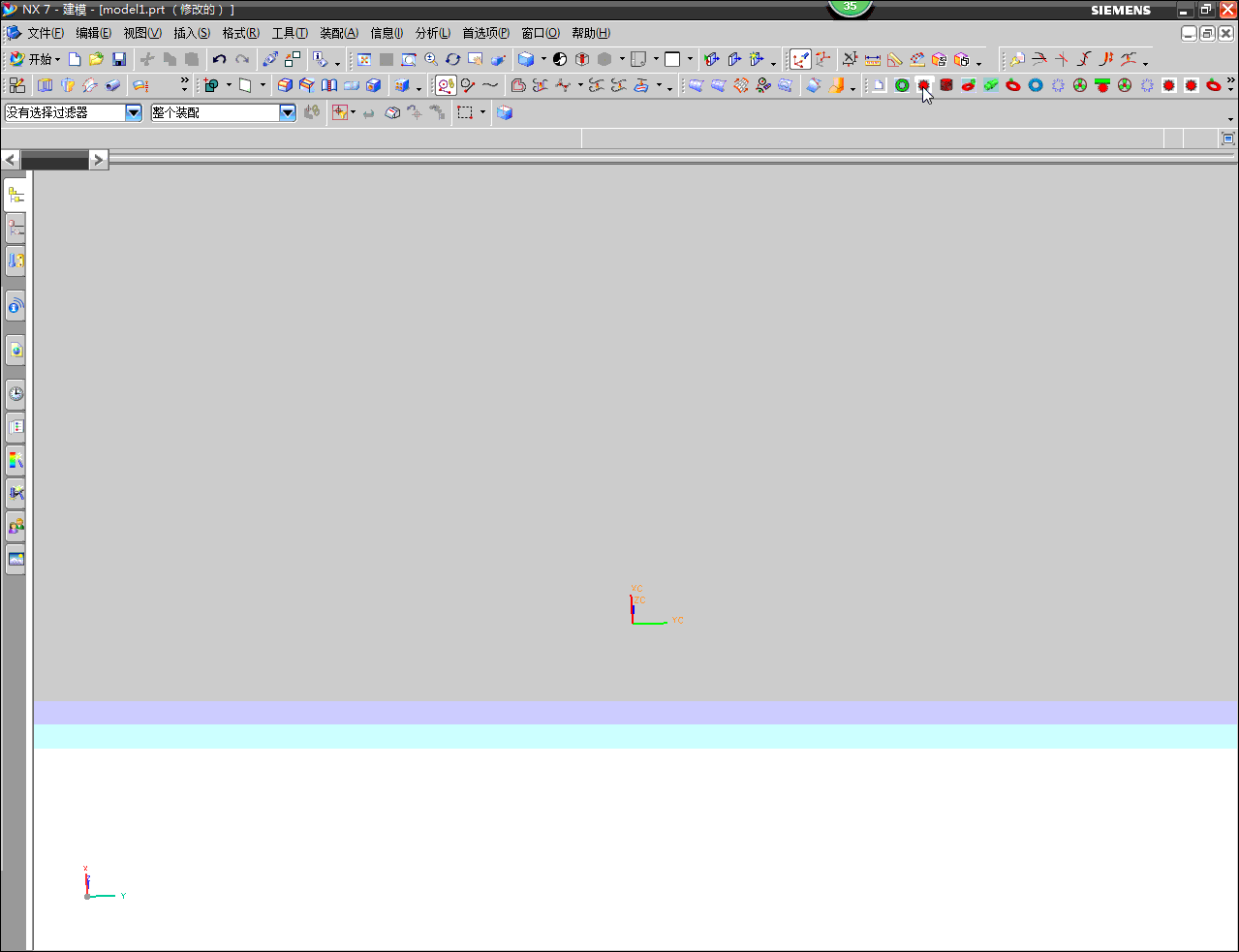
Task: Click the measure distance ruler icon
Action: (873, 59)
